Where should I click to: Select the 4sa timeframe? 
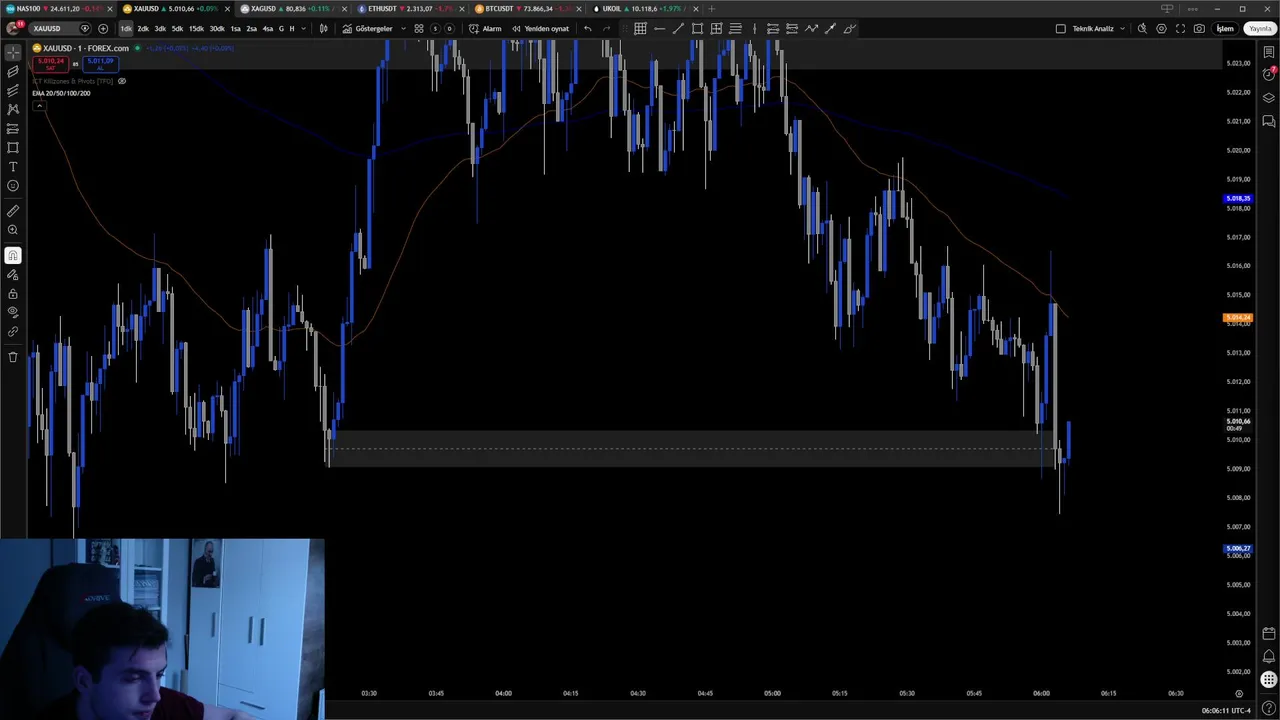tap(268, 28)
